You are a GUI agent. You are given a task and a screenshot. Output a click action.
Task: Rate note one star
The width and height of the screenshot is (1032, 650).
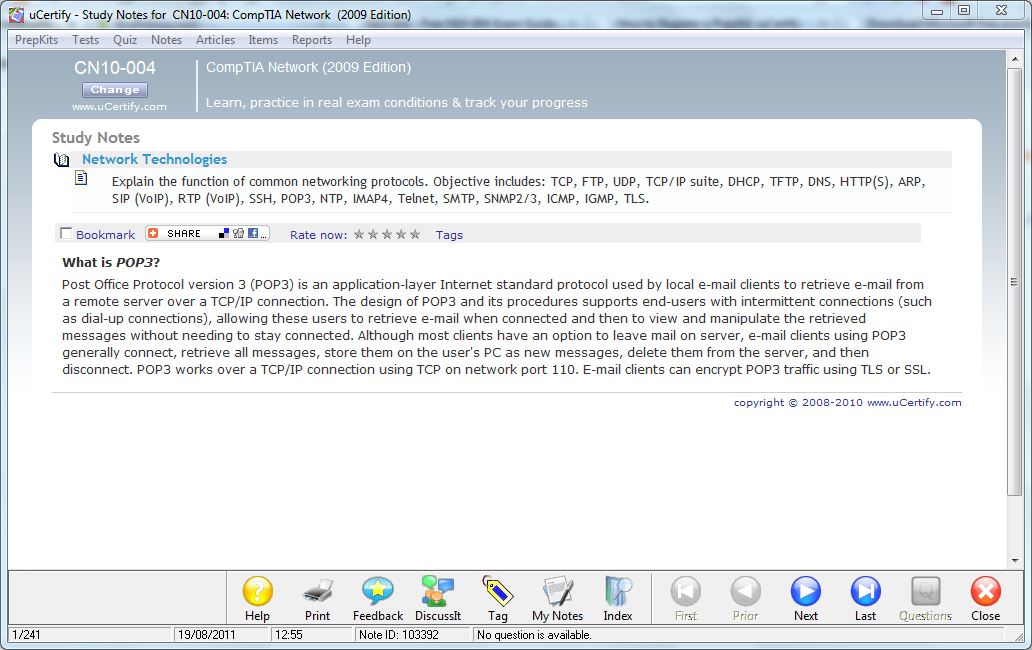pyautogui.click(x=359, y=234)
